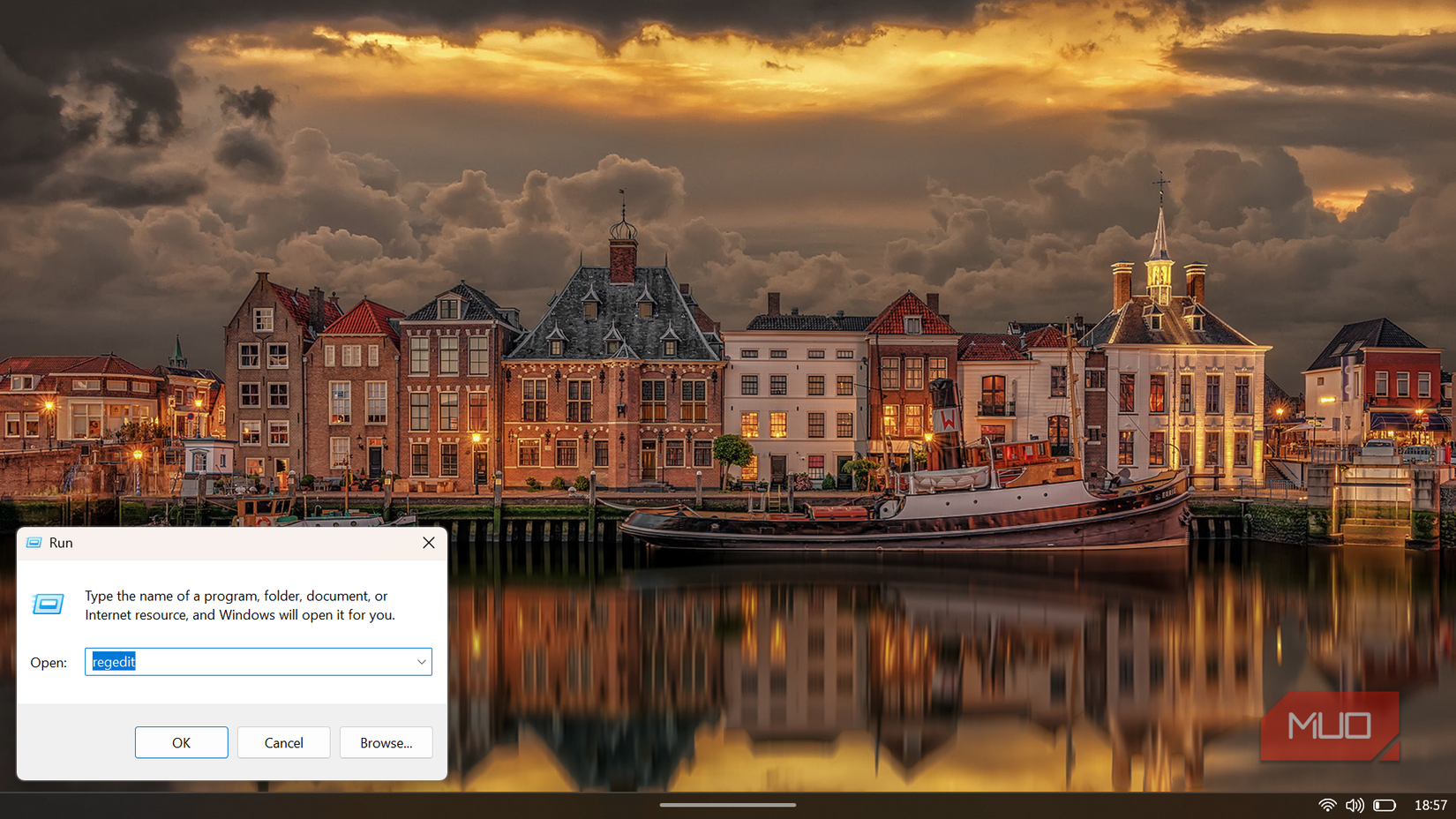Click the clock showing 18:57

[x=1430, y=804]
